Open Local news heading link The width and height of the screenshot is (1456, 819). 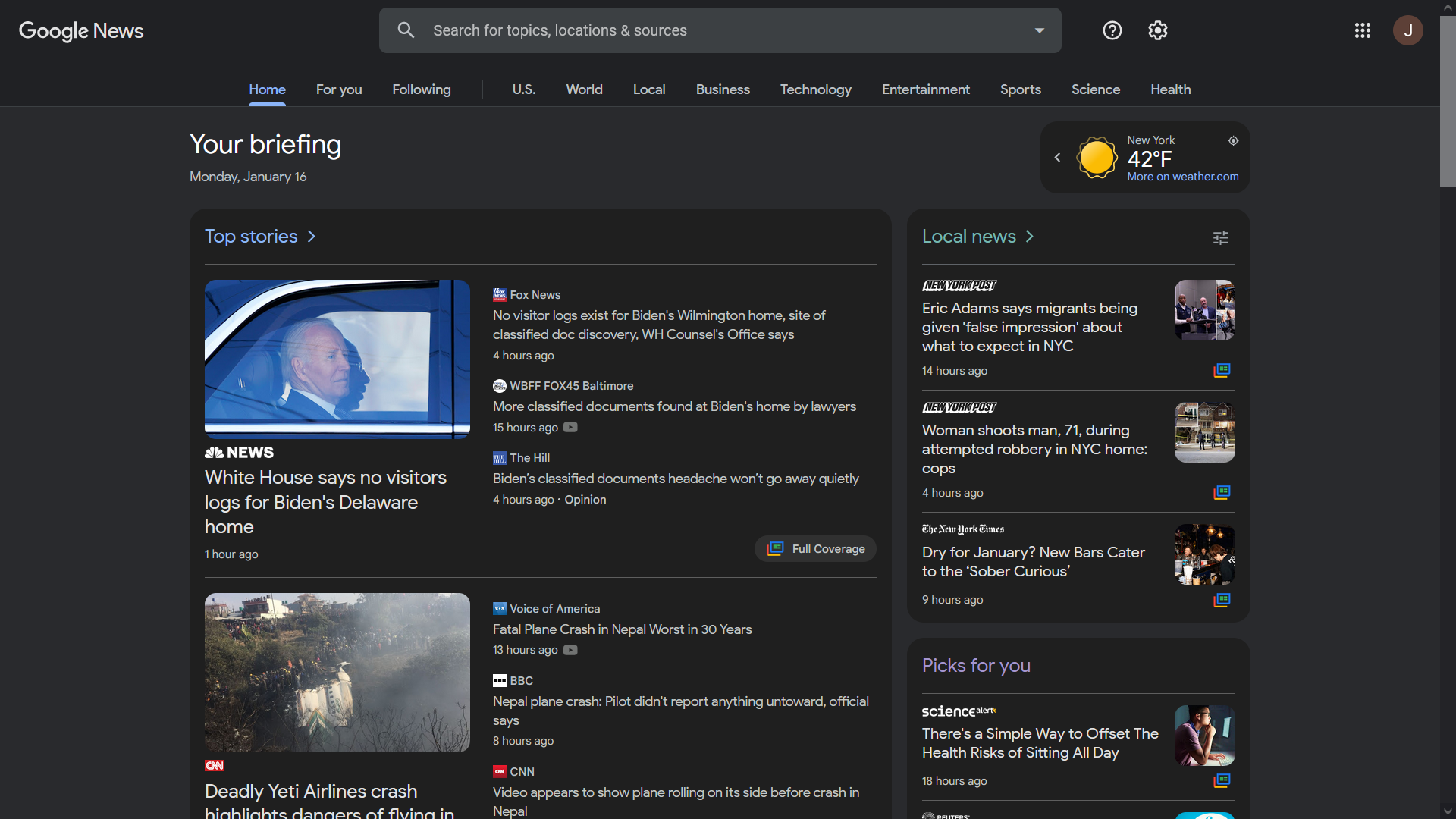click(x=969, y=237)
